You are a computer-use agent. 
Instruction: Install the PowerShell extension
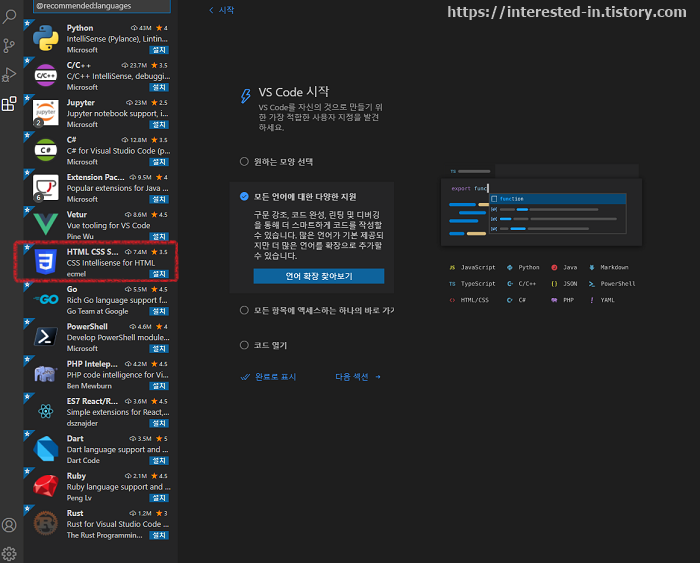pos(159,348)
